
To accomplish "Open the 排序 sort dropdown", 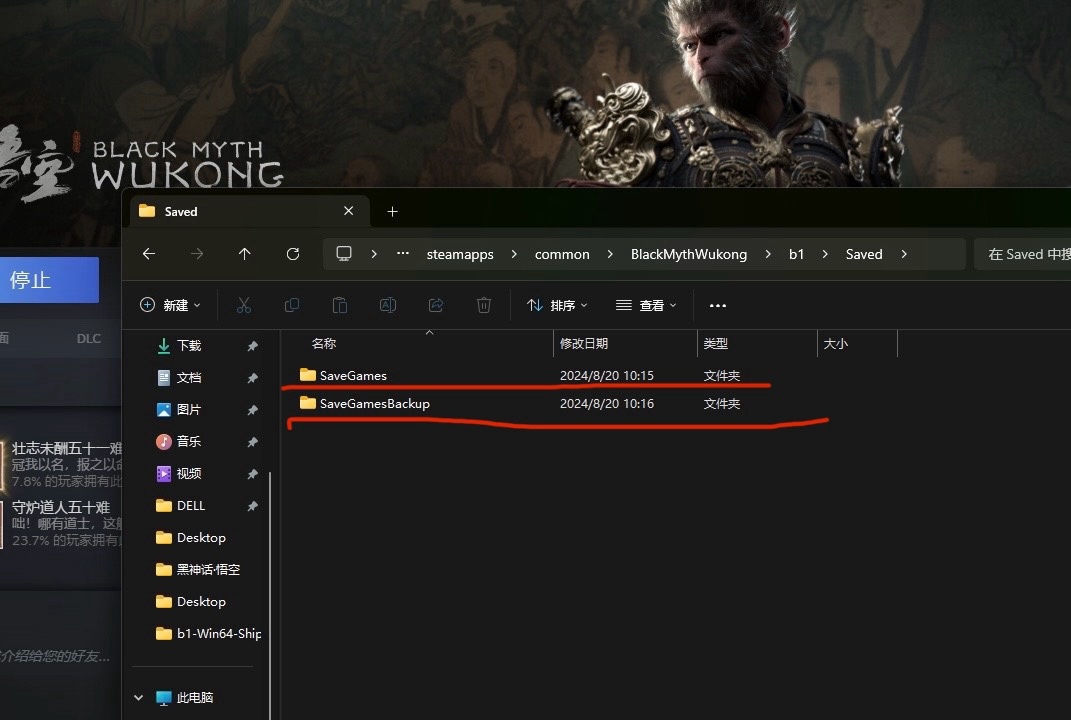I will (557, 305).
